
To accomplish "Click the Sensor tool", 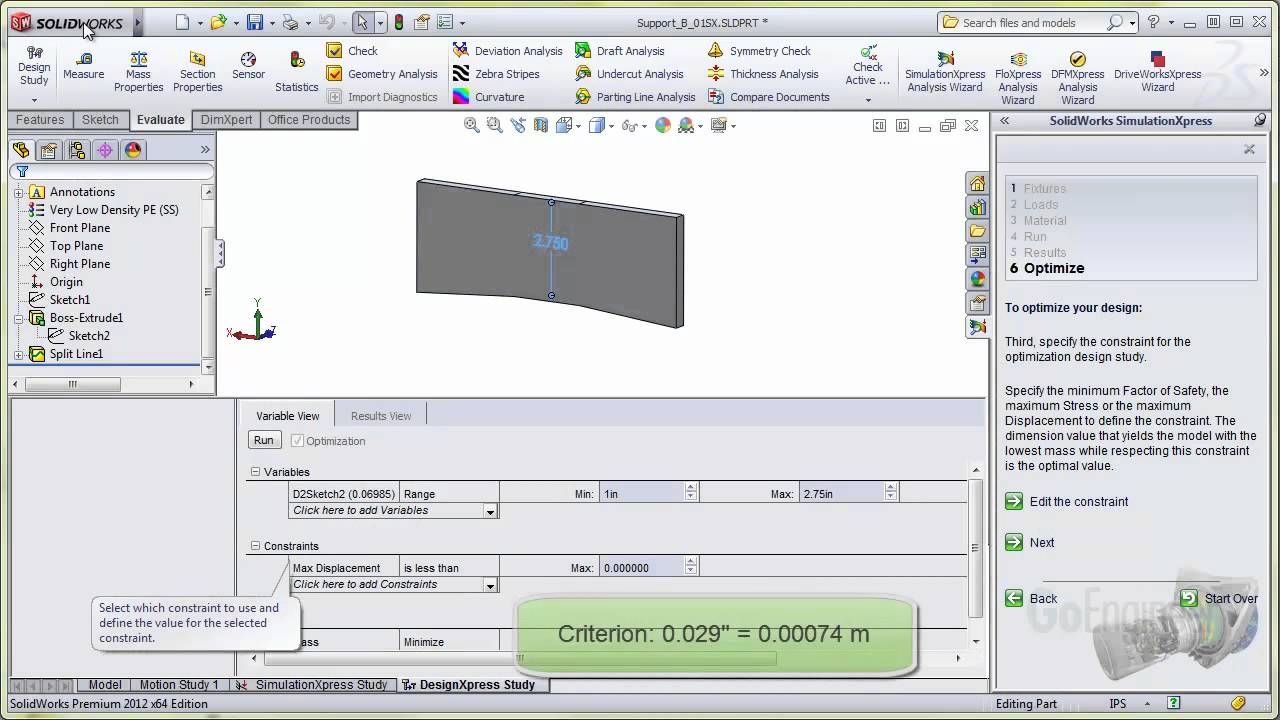I will (248, 66).
